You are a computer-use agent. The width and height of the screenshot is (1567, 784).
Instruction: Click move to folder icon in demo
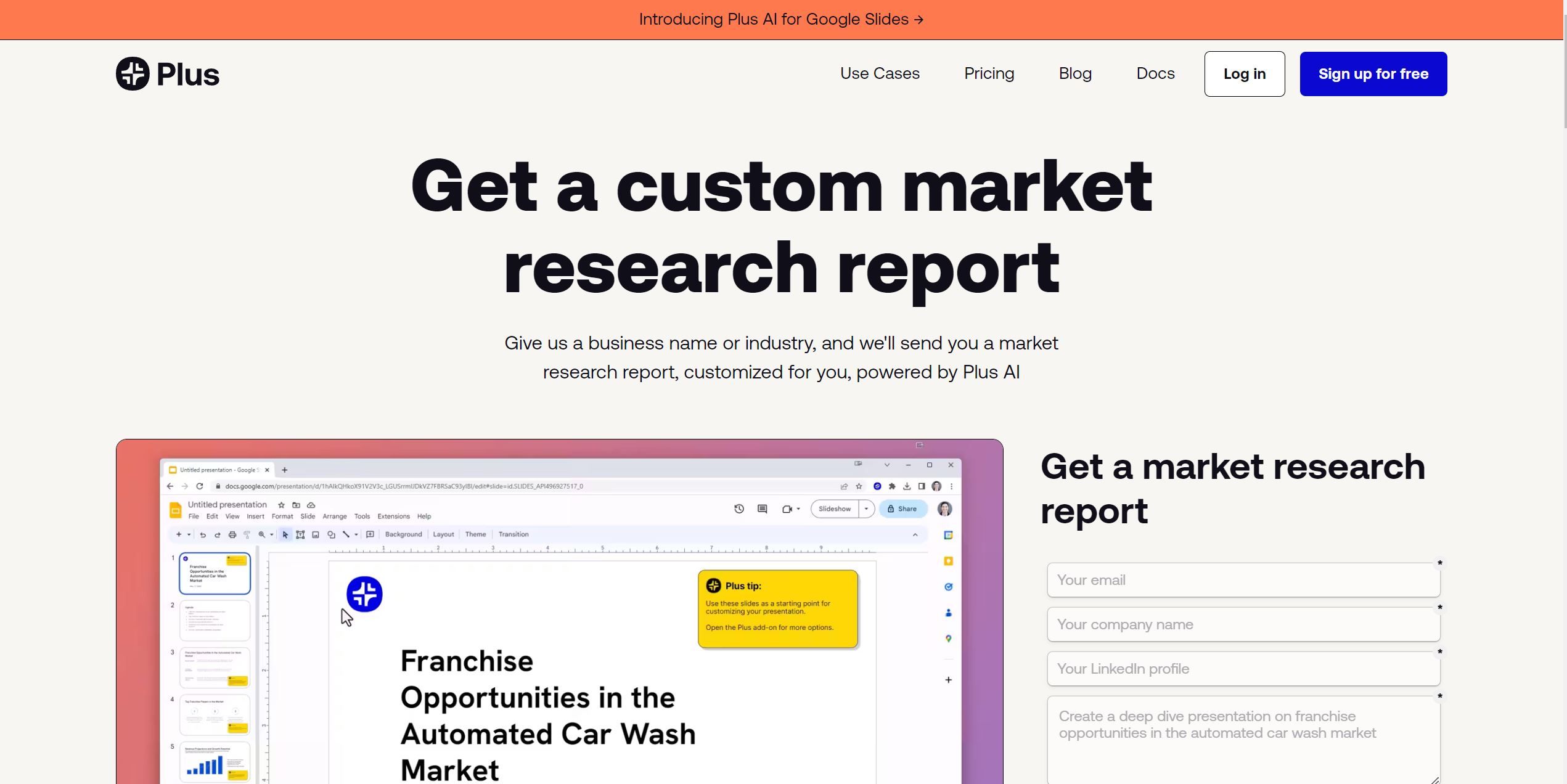(x=296, y=505)
